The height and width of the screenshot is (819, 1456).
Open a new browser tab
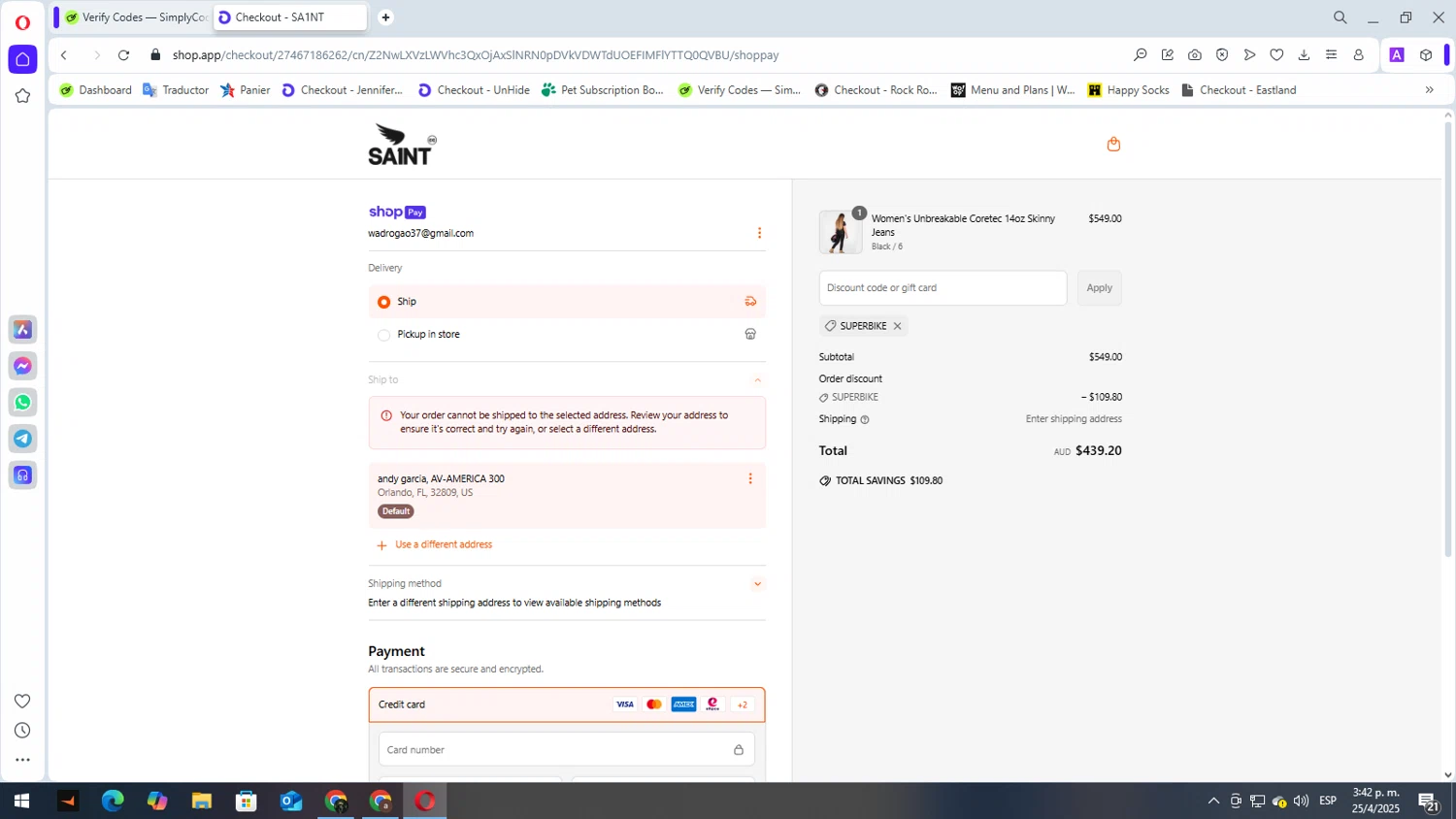point(385,17)
